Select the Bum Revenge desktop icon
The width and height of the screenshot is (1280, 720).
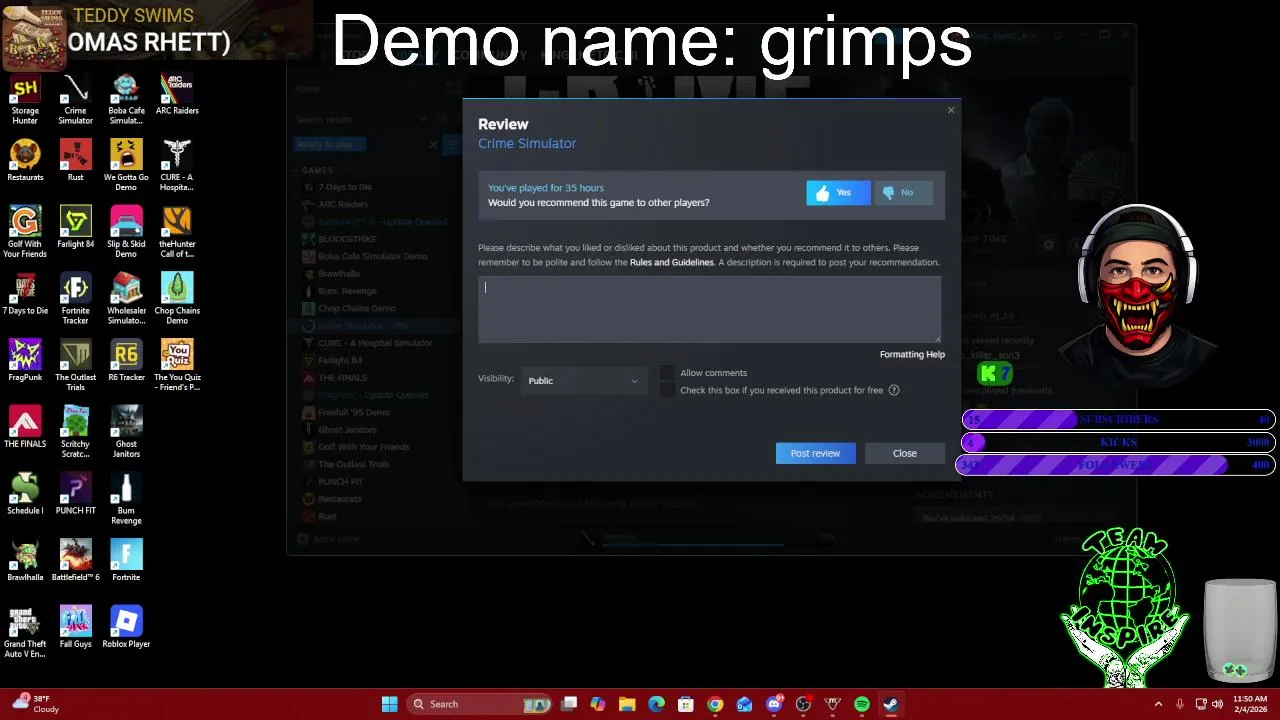[126, 500]
